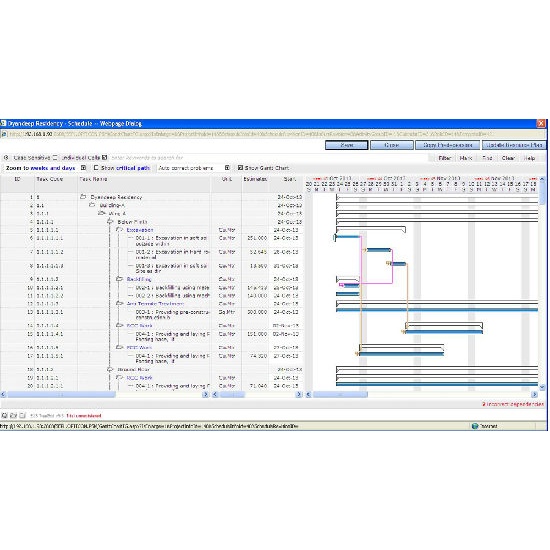This screenshot has width=550, height=550.
Task: Toggle the Case Sensitive checkbox
Action: pyautogui.click(x=55, y=157)
